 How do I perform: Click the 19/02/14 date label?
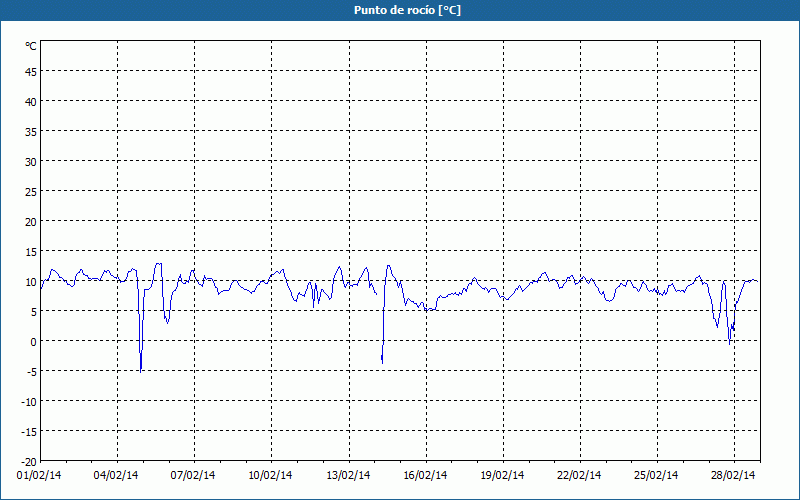502,476
